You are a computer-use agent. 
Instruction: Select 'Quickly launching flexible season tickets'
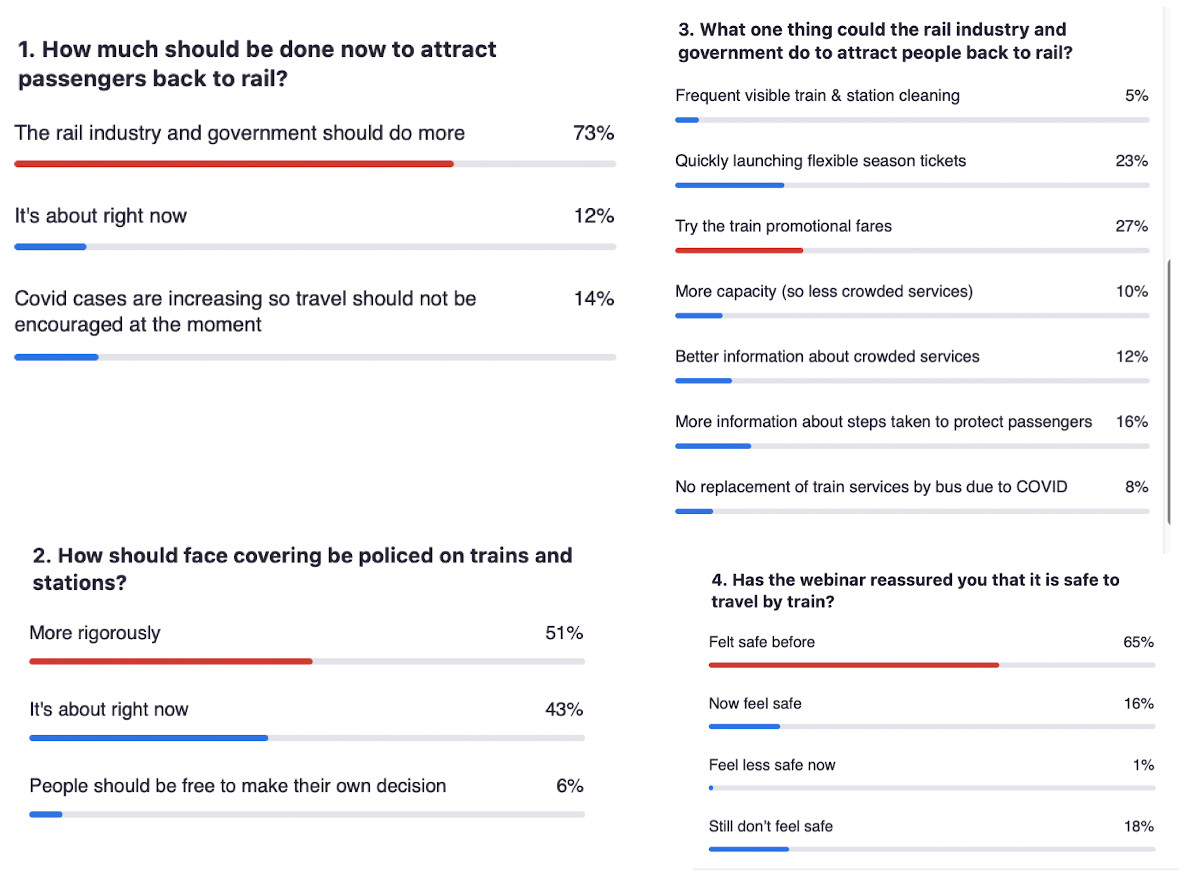(x=820, y=161)
